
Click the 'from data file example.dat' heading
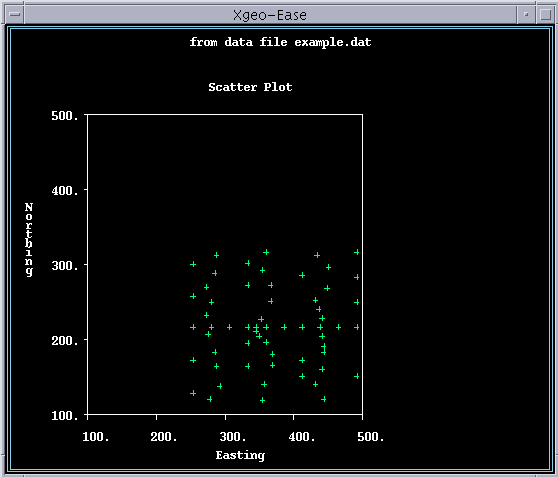(280, 42)
